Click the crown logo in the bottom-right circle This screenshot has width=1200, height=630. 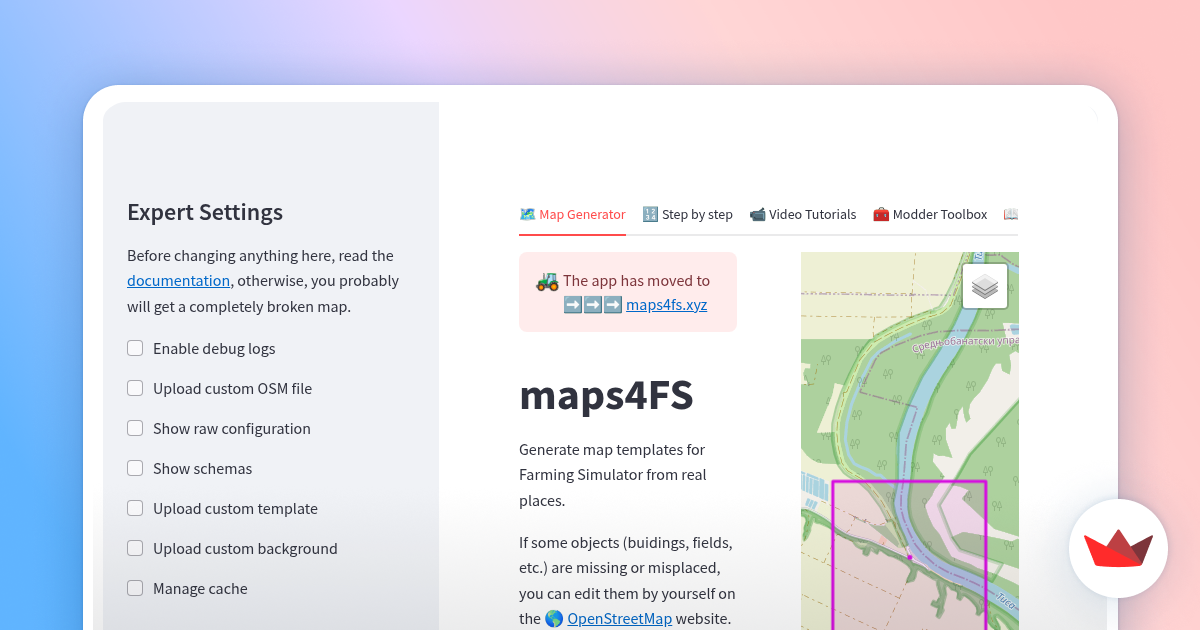[1118, 549]
